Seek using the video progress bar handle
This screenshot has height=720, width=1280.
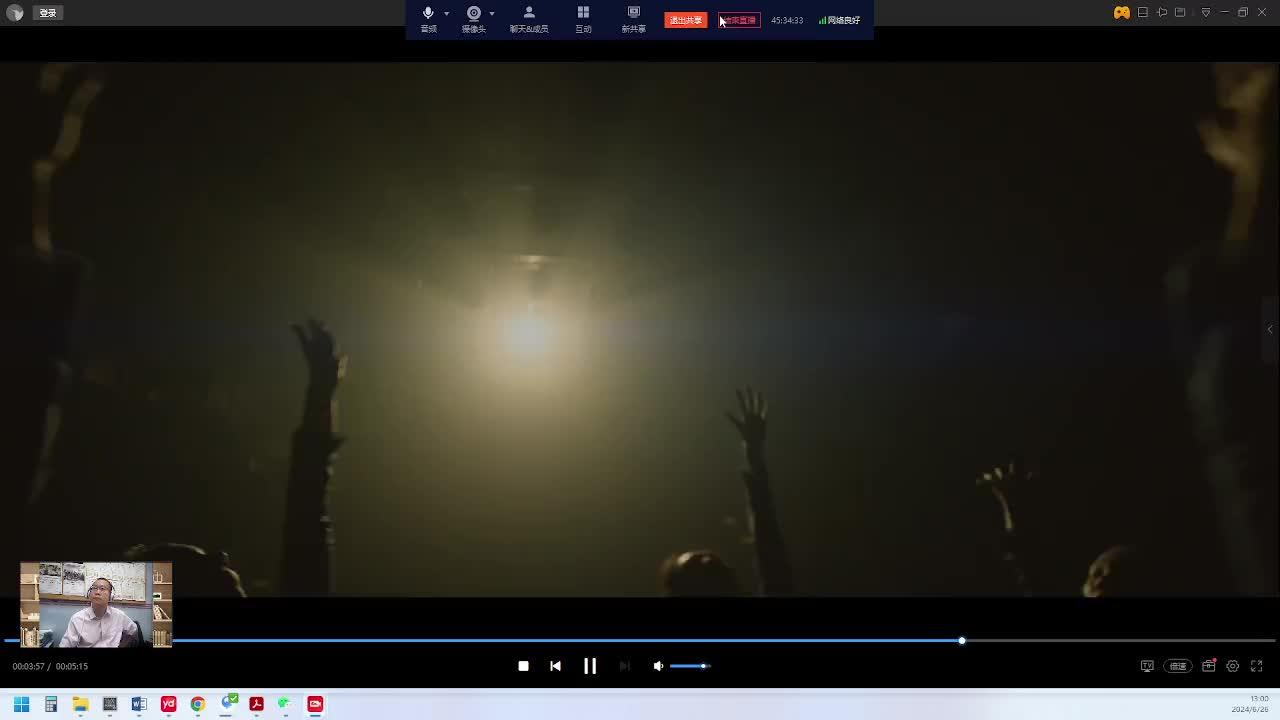[x=962, y=640]
